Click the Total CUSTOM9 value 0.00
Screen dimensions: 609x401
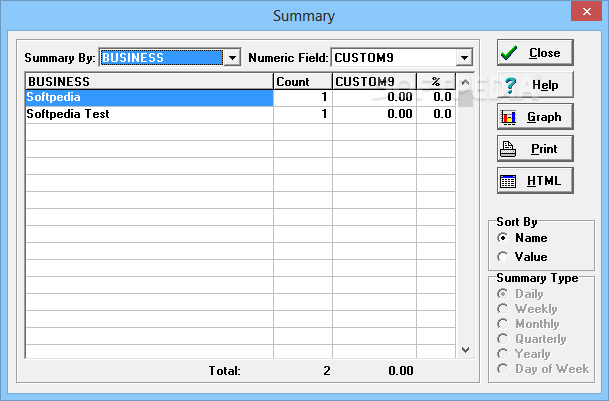[x=400, y=371]
